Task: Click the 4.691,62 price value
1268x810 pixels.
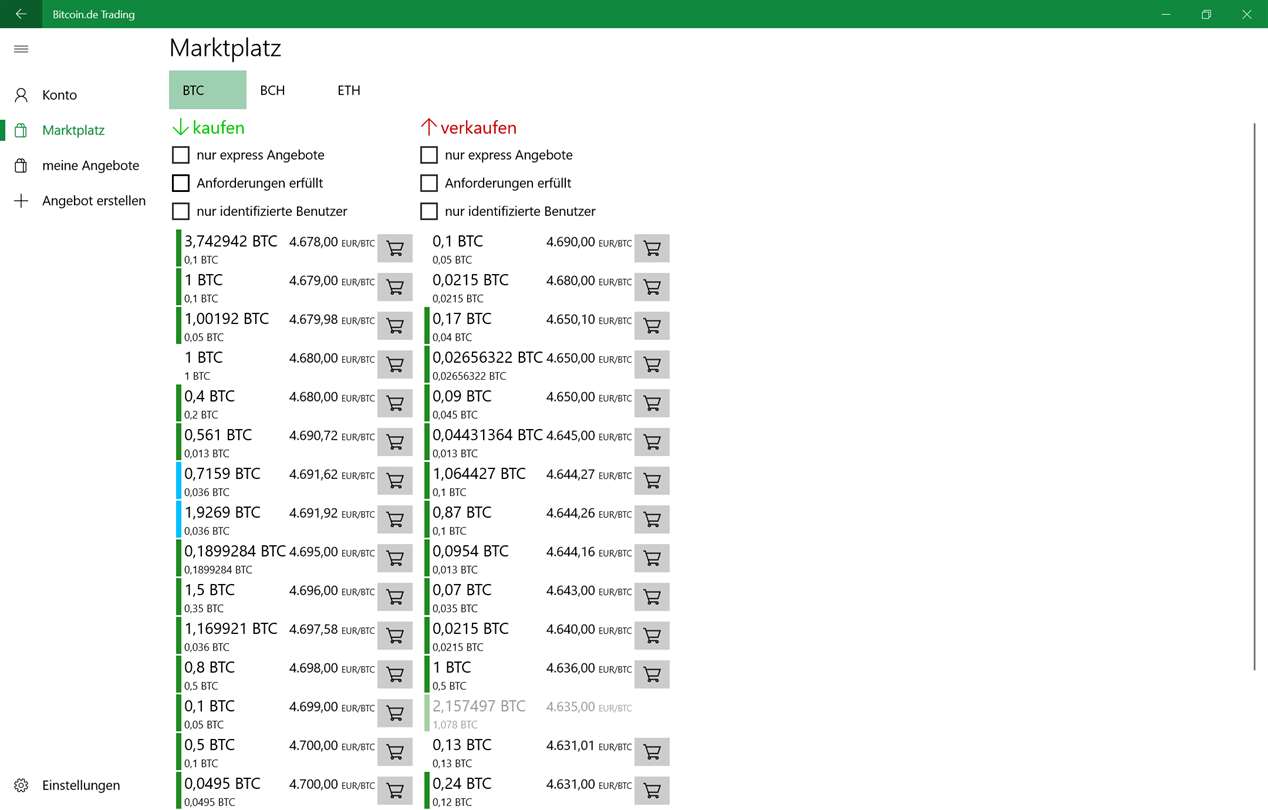Action: point(314,474)
